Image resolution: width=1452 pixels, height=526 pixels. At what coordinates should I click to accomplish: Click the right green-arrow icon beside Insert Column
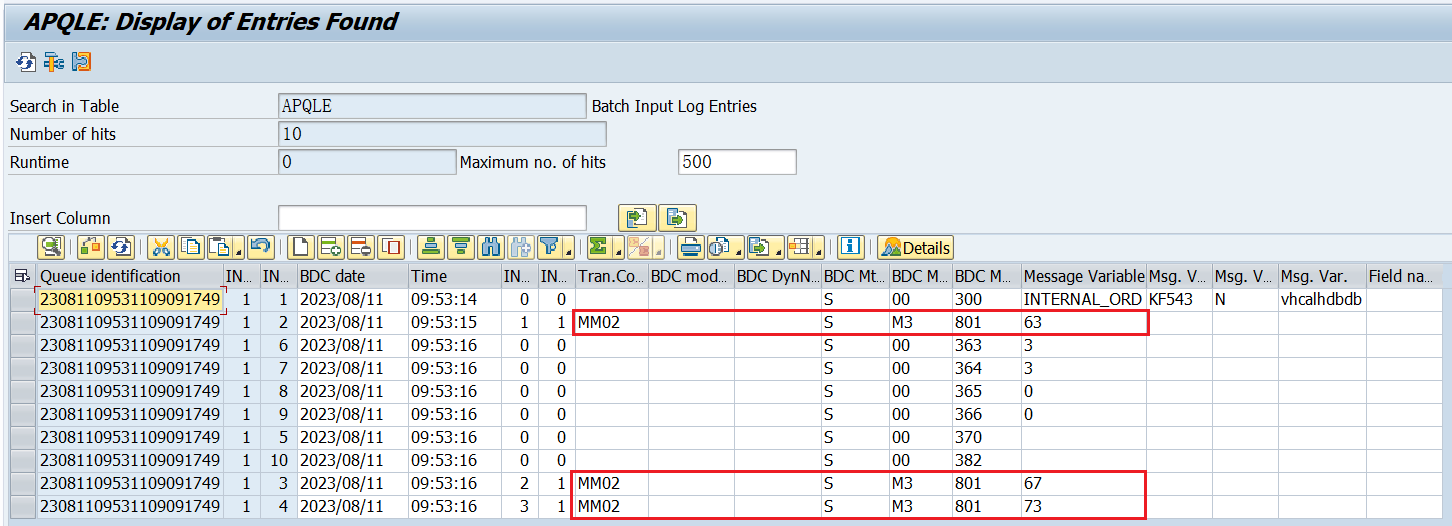click(677, 217)
